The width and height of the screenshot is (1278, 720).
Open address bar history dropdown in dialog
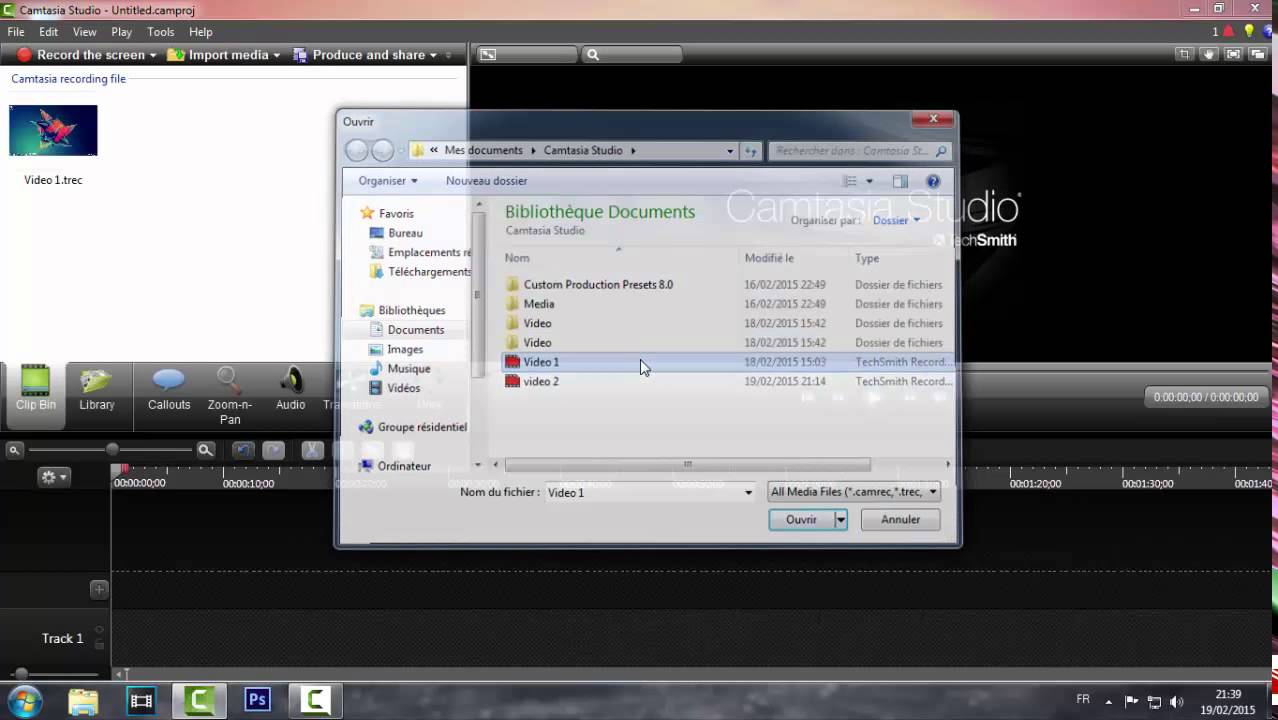tap(730, 151)
